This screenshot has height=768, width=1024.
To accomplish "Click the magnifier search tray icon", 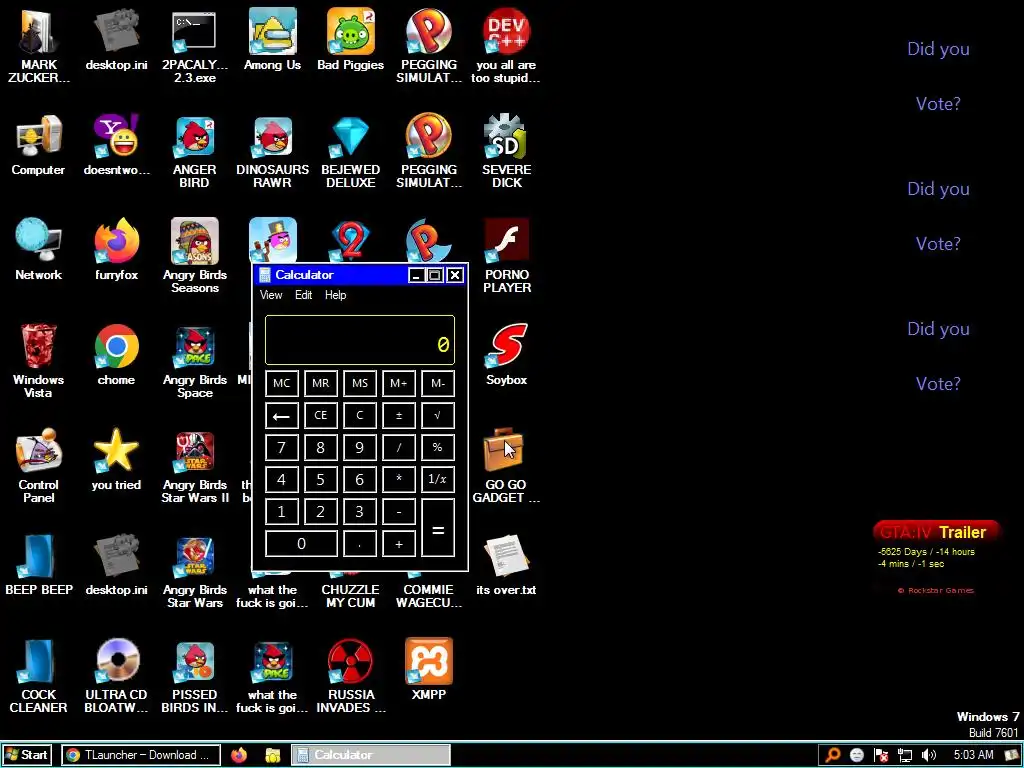I will pos(833,756).
